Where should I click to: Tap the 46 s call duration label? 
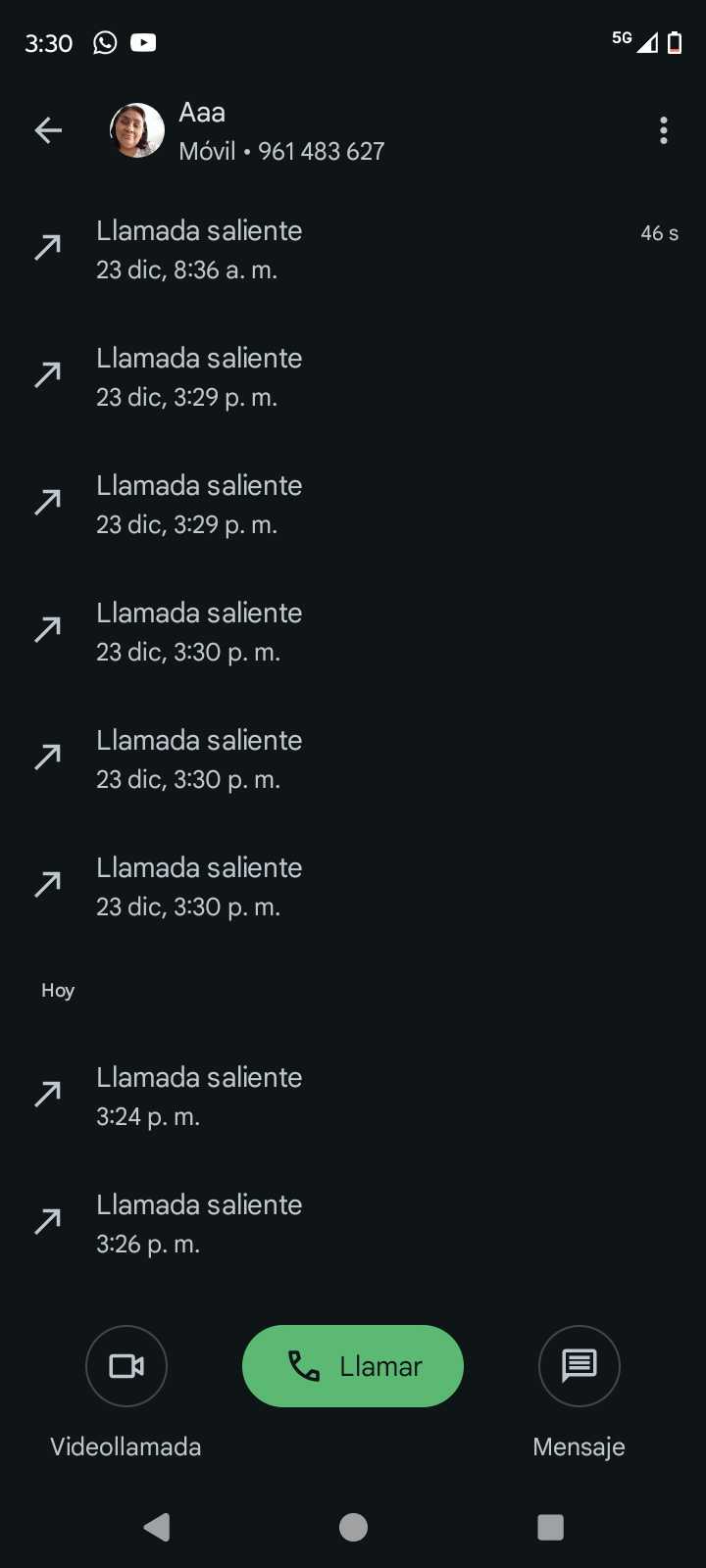[659, 233]
